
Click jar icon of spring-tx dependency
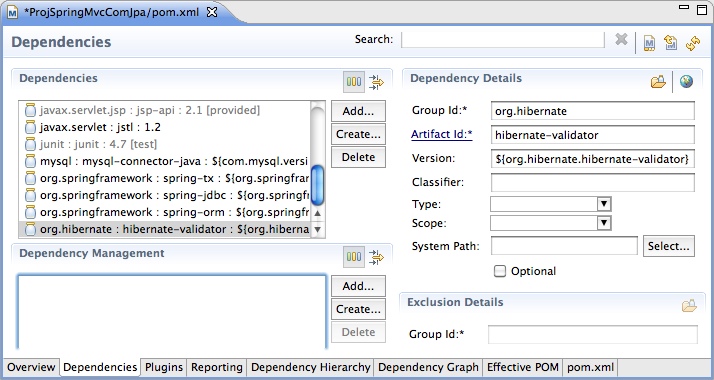(x=30, y=178)
